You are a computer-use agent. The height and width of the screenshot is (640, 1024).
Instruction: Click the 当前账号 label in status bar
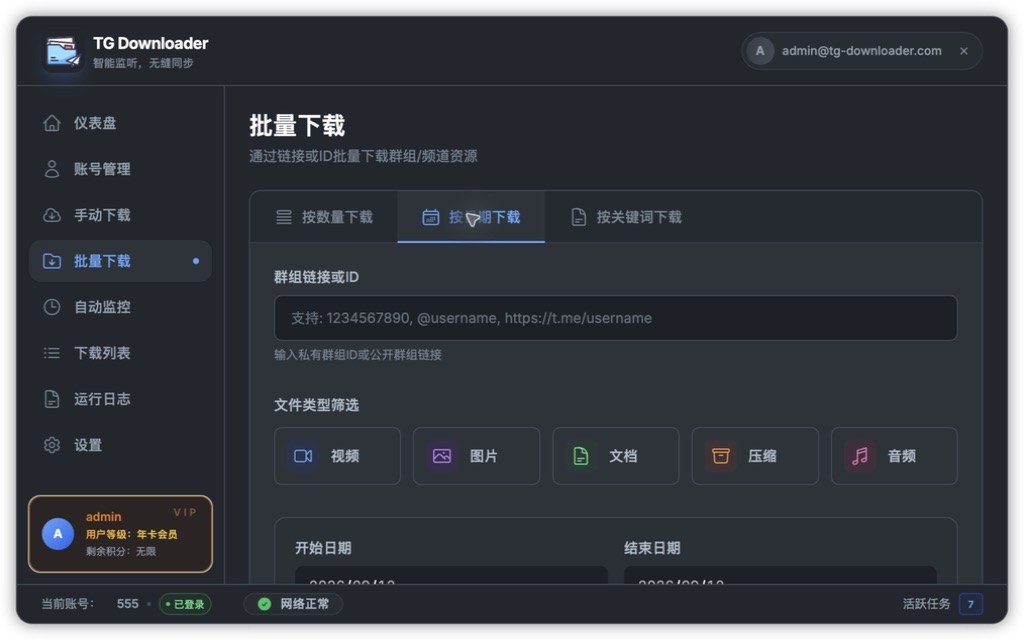(67, 604)
